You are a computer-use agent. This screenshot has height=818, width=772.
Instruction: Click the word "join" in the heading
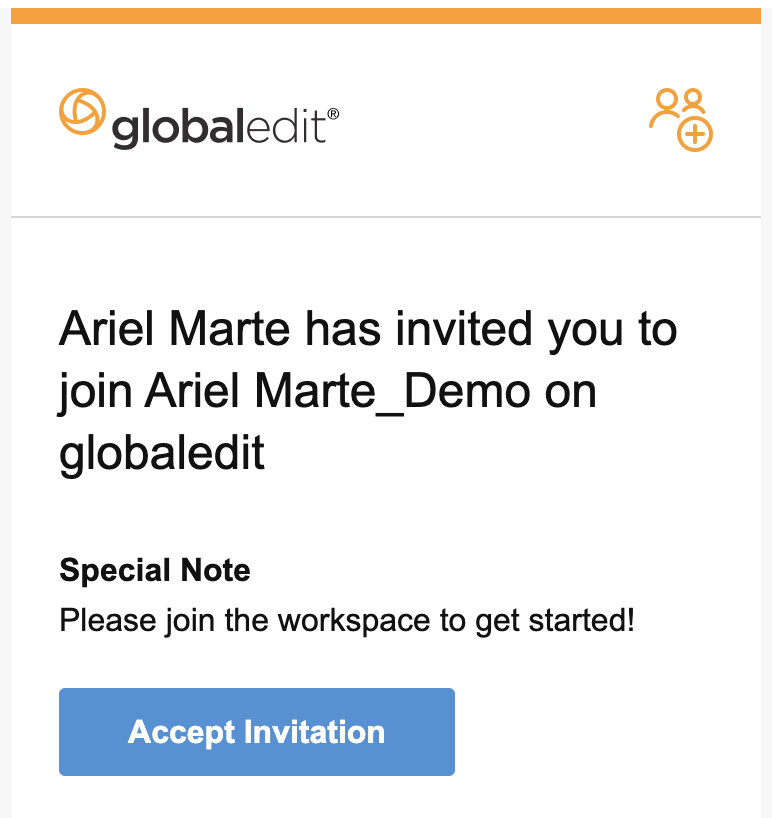pos(95,392)
